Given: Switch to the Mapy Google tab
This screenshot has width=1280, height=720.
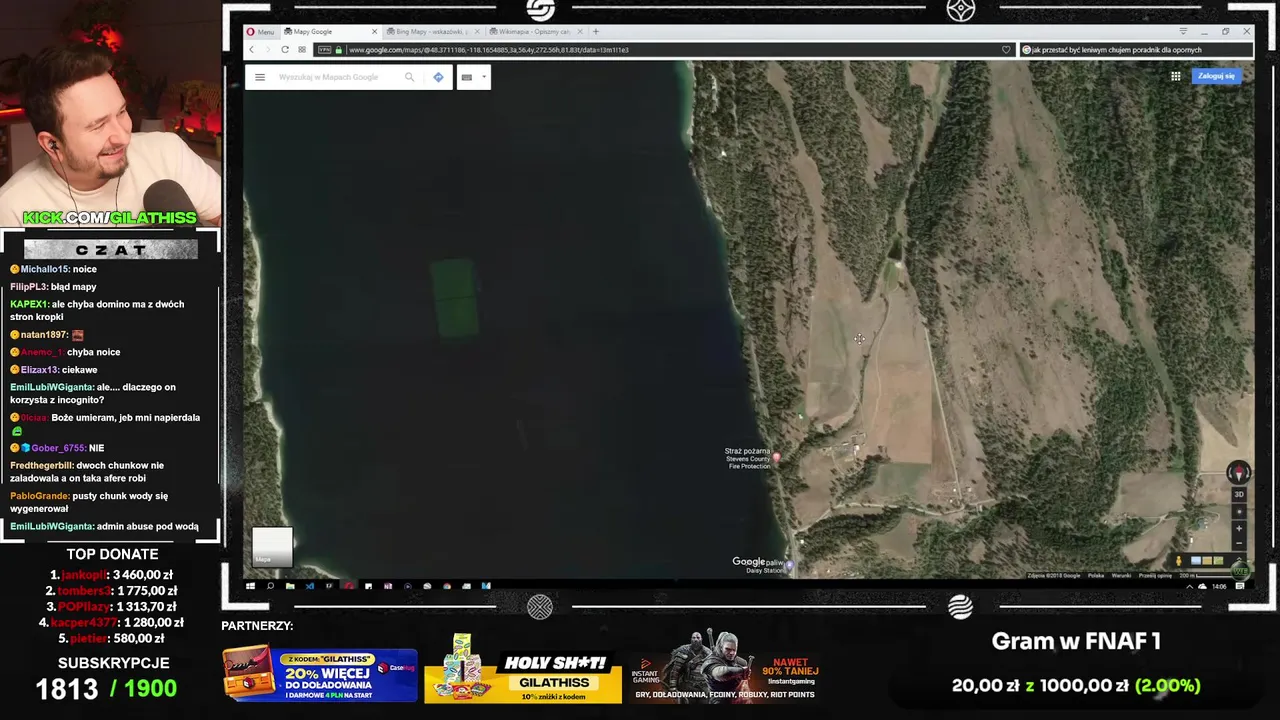Looking at the screenshot, I should (x=331, y=32).
